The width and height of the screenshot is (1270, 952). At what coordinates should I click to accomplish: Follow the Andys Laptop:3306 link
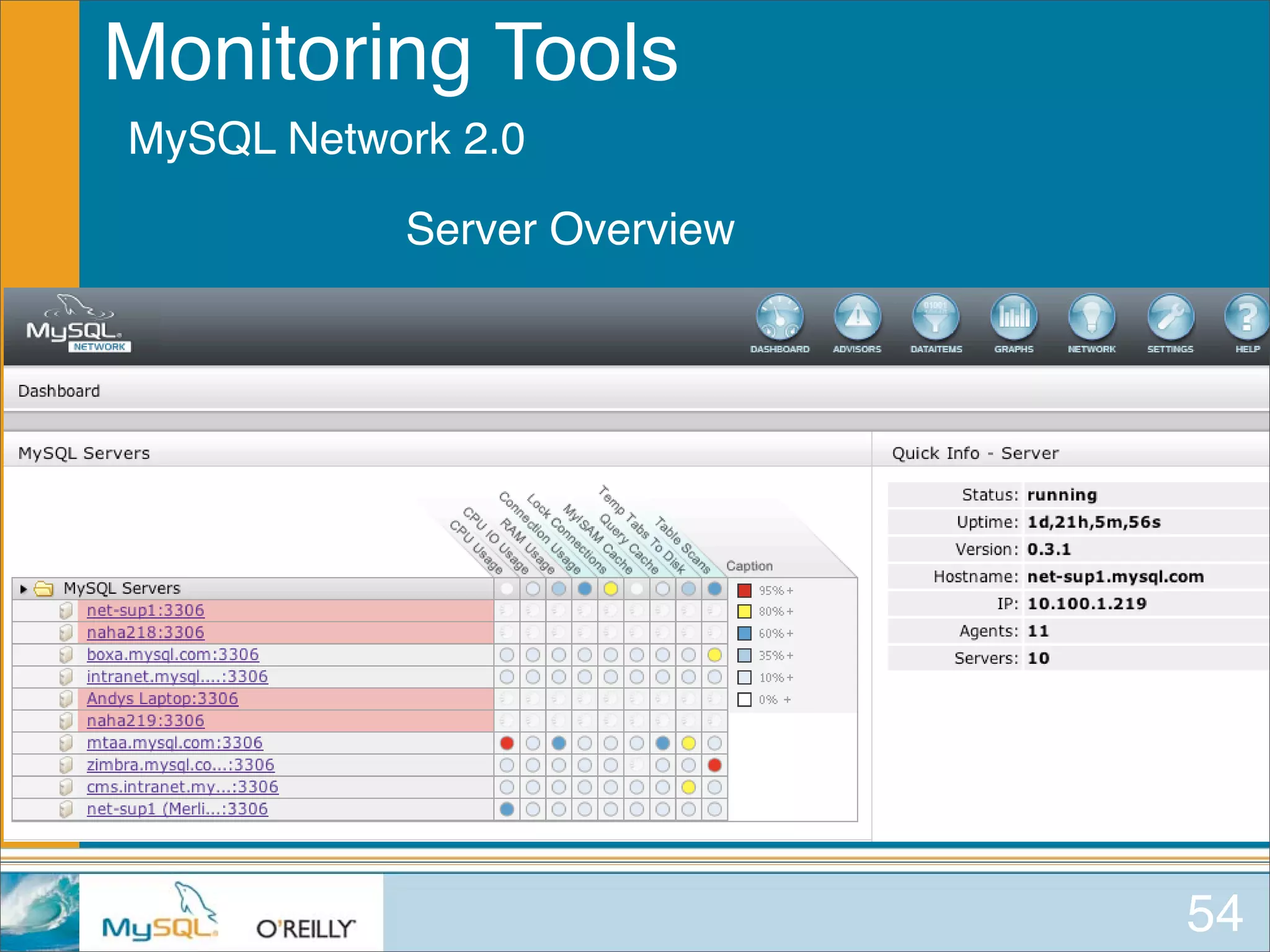[162, 699]
